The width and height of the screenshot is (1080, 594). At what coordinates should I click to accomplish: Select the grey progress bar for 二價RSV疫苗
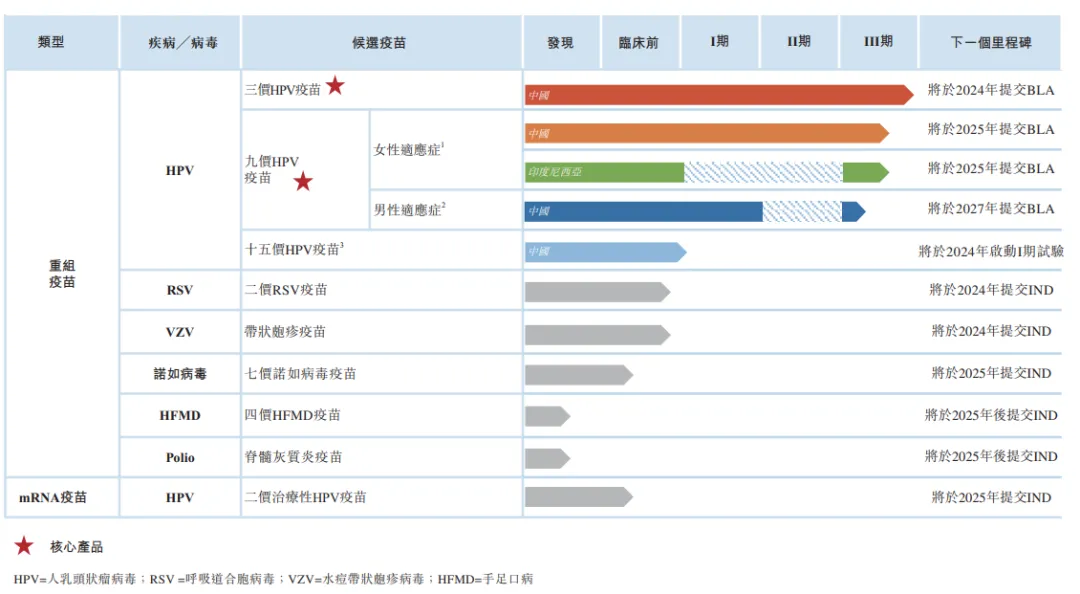tap(597, 291)
